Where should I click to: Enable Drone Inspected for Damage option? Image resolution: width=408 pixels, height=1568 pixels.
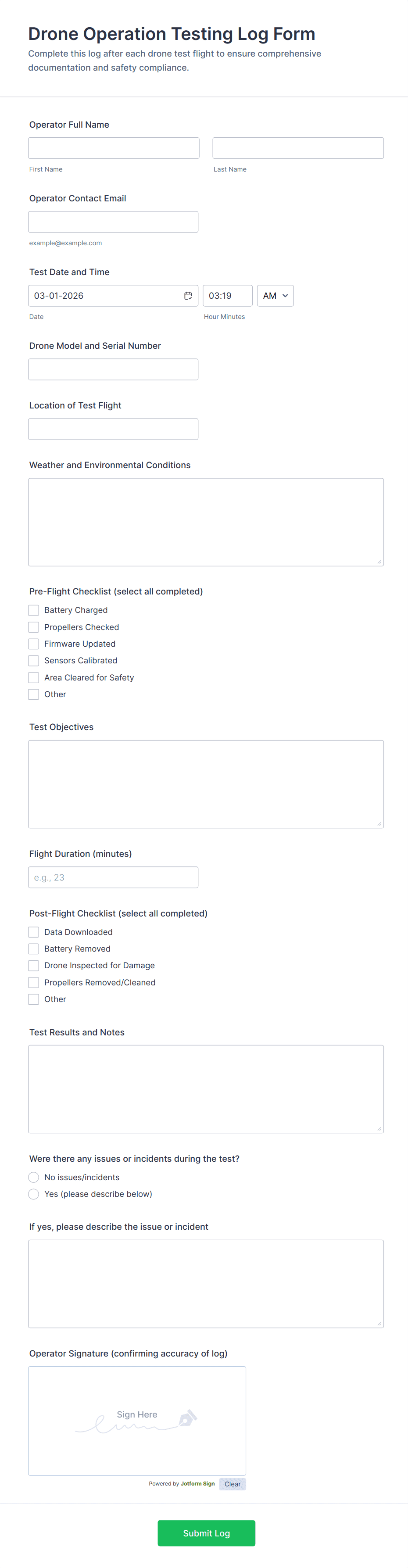[34, 965]
